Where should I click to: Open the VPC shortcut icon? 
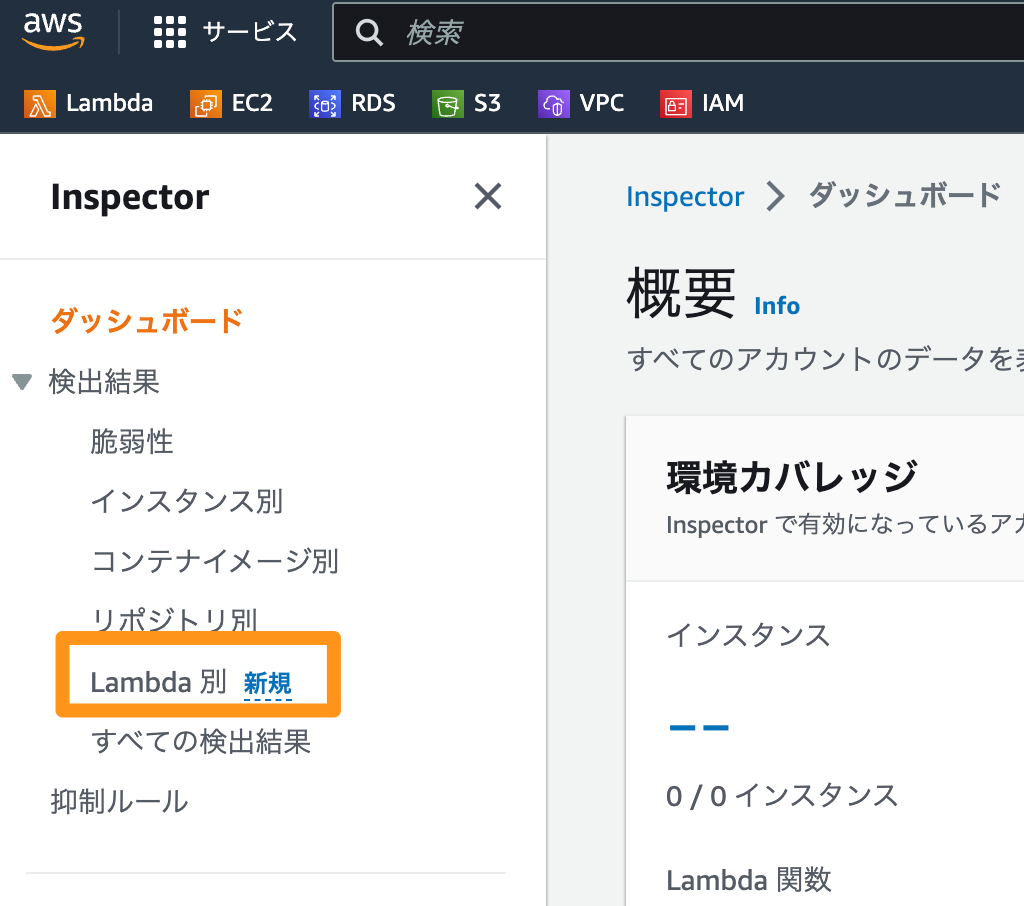tap(553, 104)
